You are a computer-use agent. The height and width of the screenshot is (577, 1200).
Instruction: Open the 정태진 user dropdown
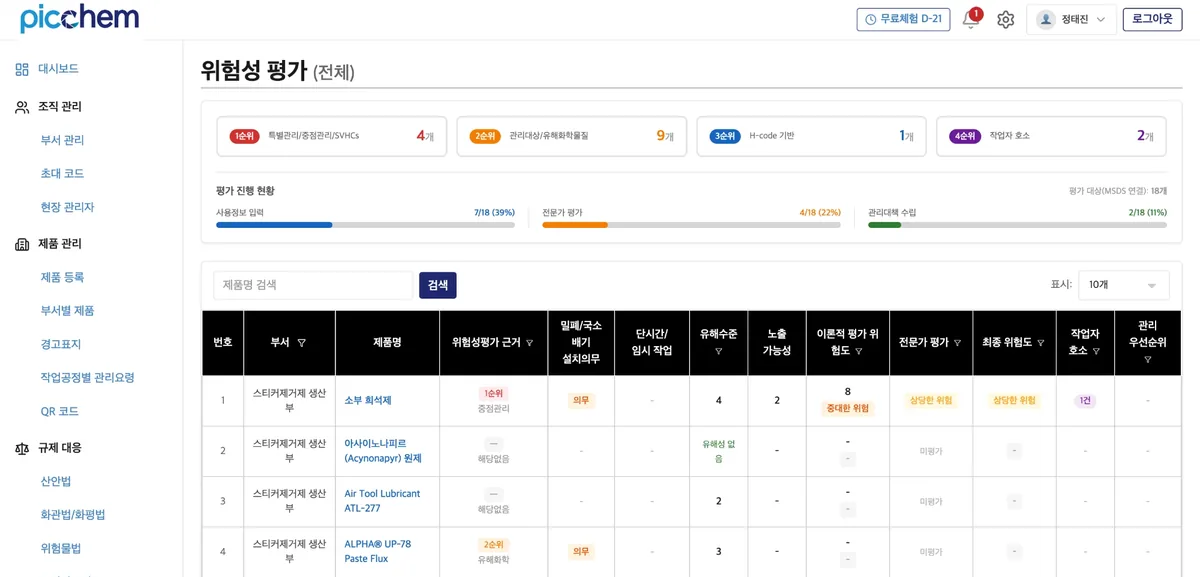click(x=1071, y=19)
